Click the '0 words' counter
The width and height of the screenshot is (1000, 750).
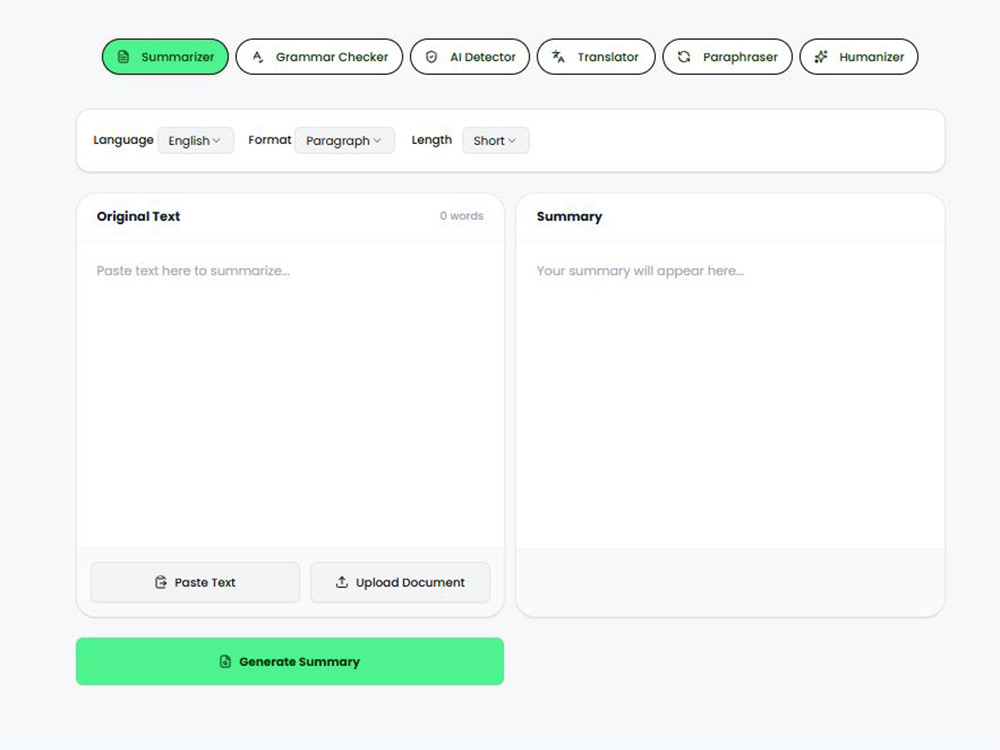pos(462,216)
